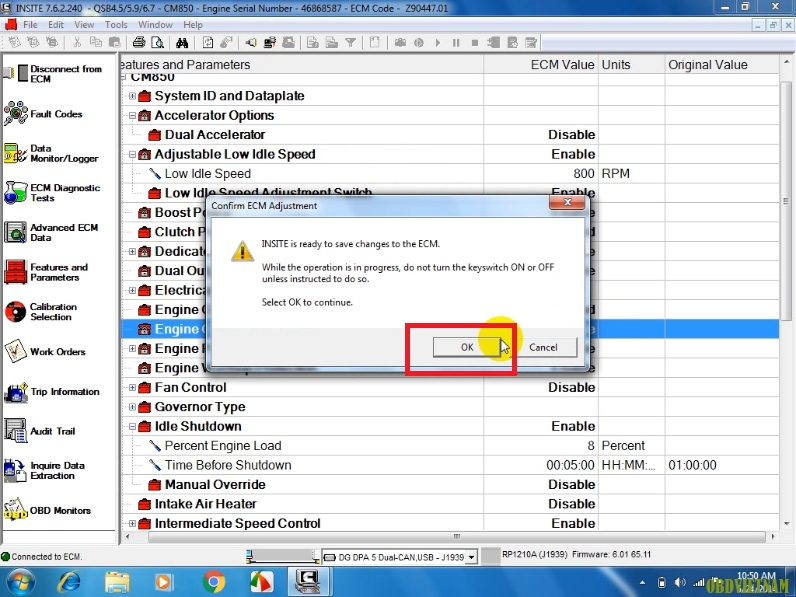
Task: Click Low Idle Speed value 800
Action: pyautogui.click(x=584, y=174)
